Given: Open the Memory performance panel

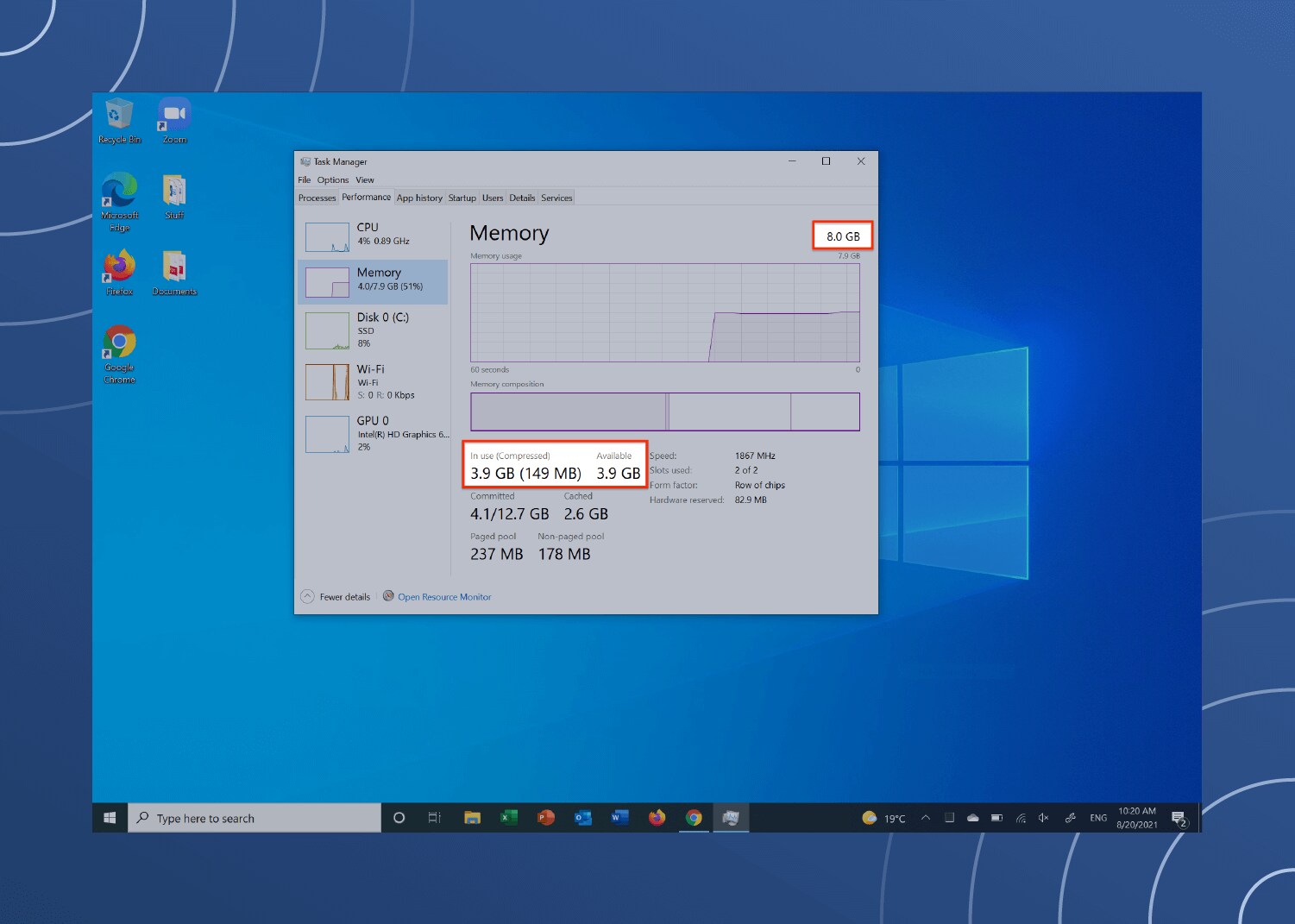Looking at the screenshot, I should 371,280.
